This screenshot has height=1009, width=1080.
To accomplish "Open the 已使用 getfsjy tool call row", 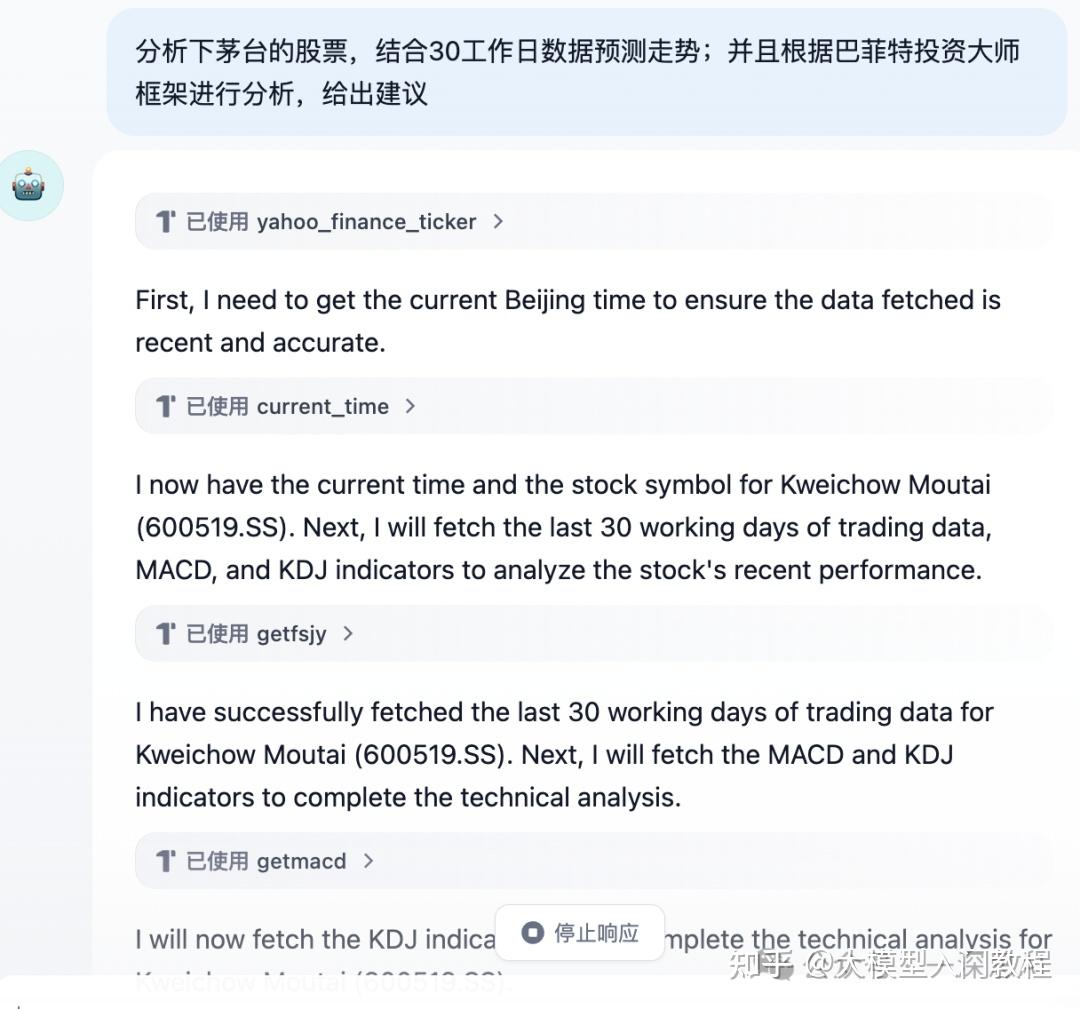I will (x=594, y=634).
